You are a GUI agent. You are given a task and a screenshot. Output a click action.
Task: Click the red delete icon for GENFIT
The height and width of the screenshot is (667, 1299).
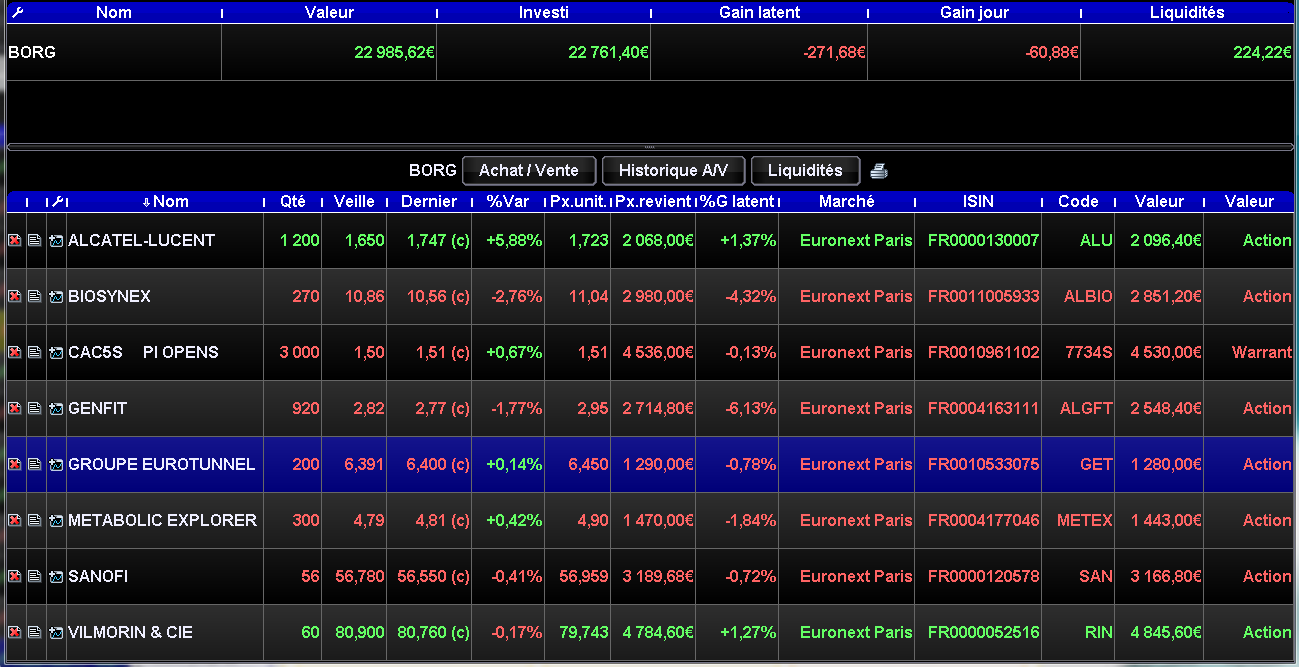15,409
